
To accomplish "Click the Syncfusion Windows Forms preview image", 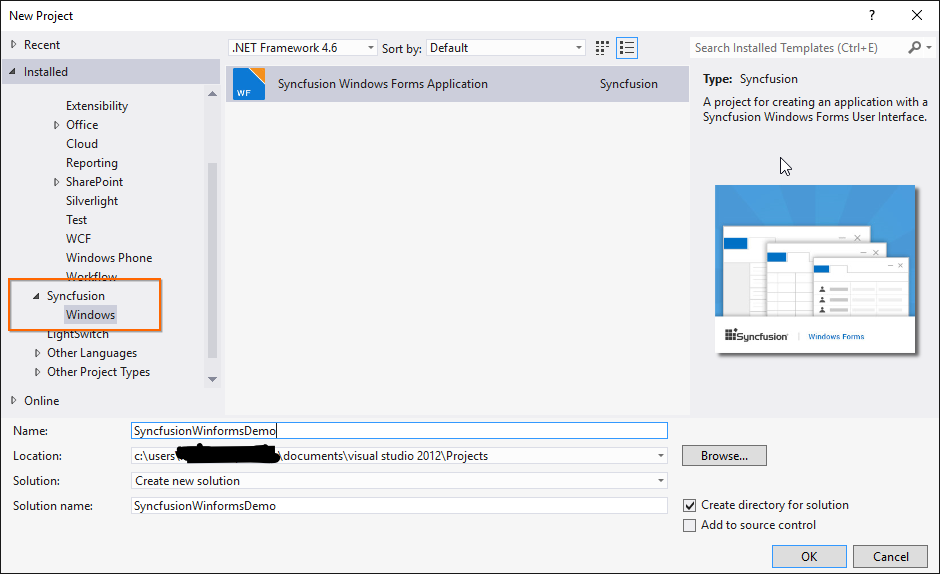I will coord(815,269).
